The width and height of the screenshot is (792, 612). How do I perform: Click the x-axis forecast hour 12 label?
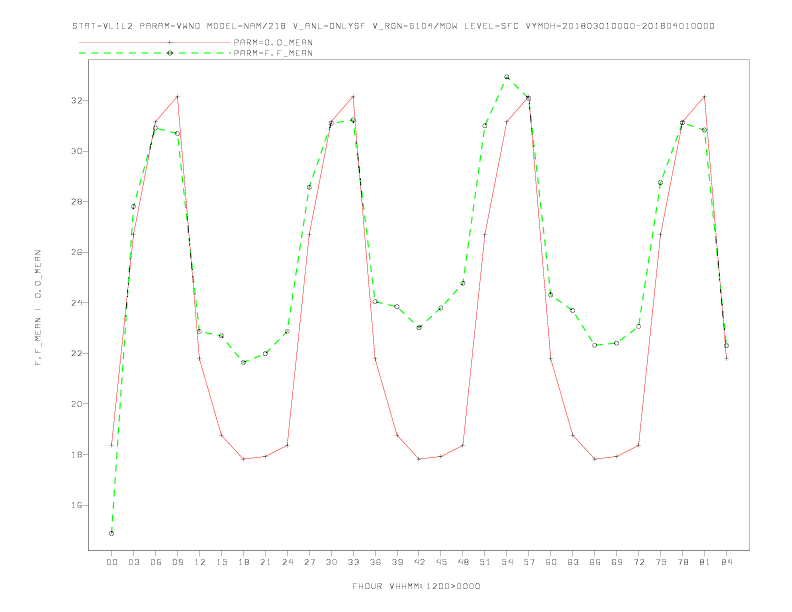tap(200, 562)
